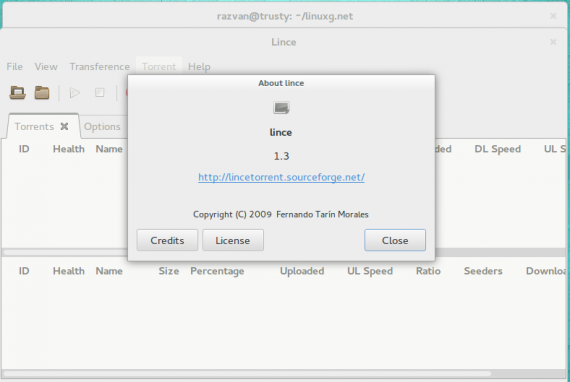This screenshot has height=382, width=570.
Task: Sort by the Ratio column header
Action: [x=428, y=271]
